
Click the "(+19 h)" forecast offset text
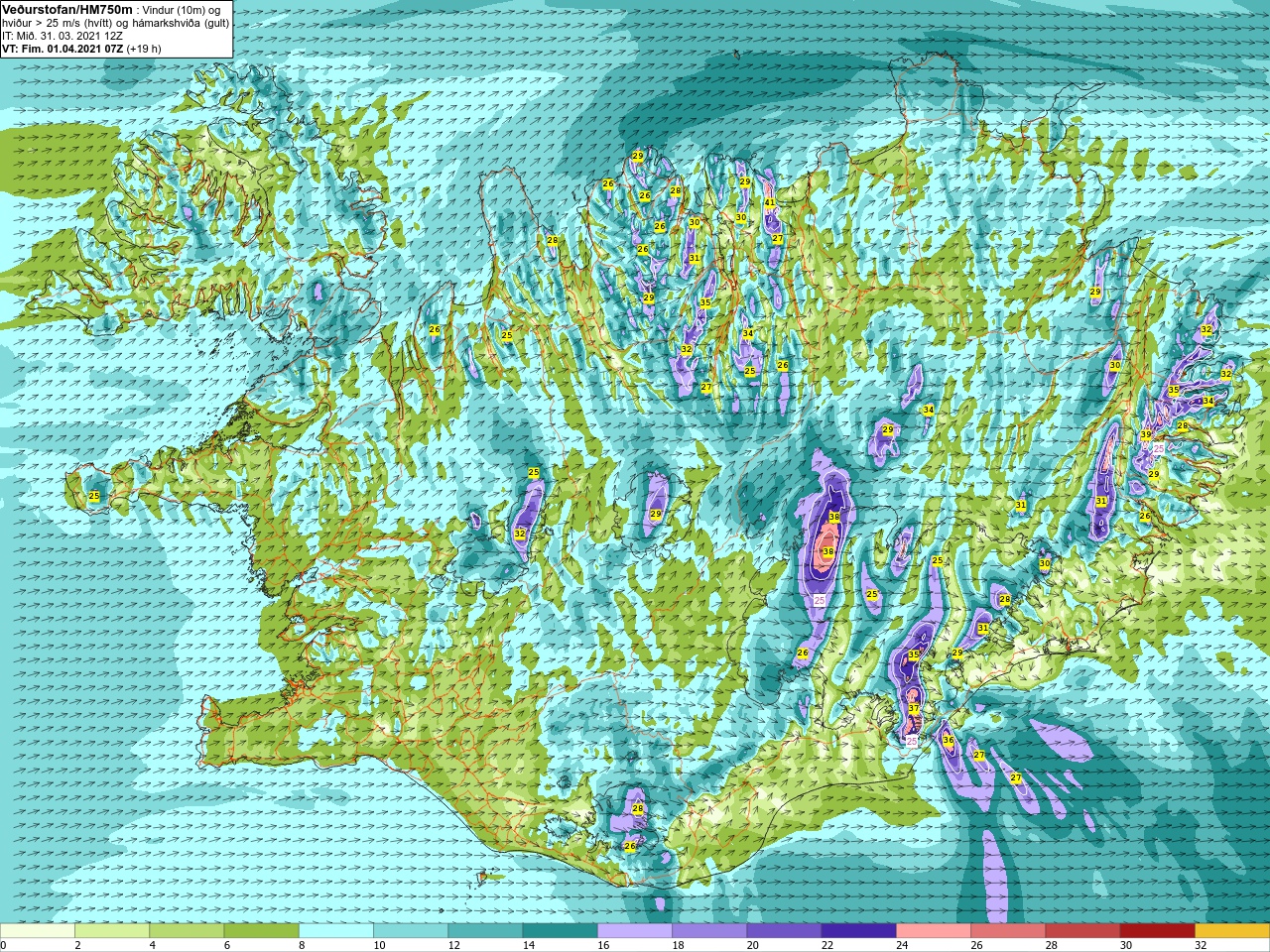143,49
